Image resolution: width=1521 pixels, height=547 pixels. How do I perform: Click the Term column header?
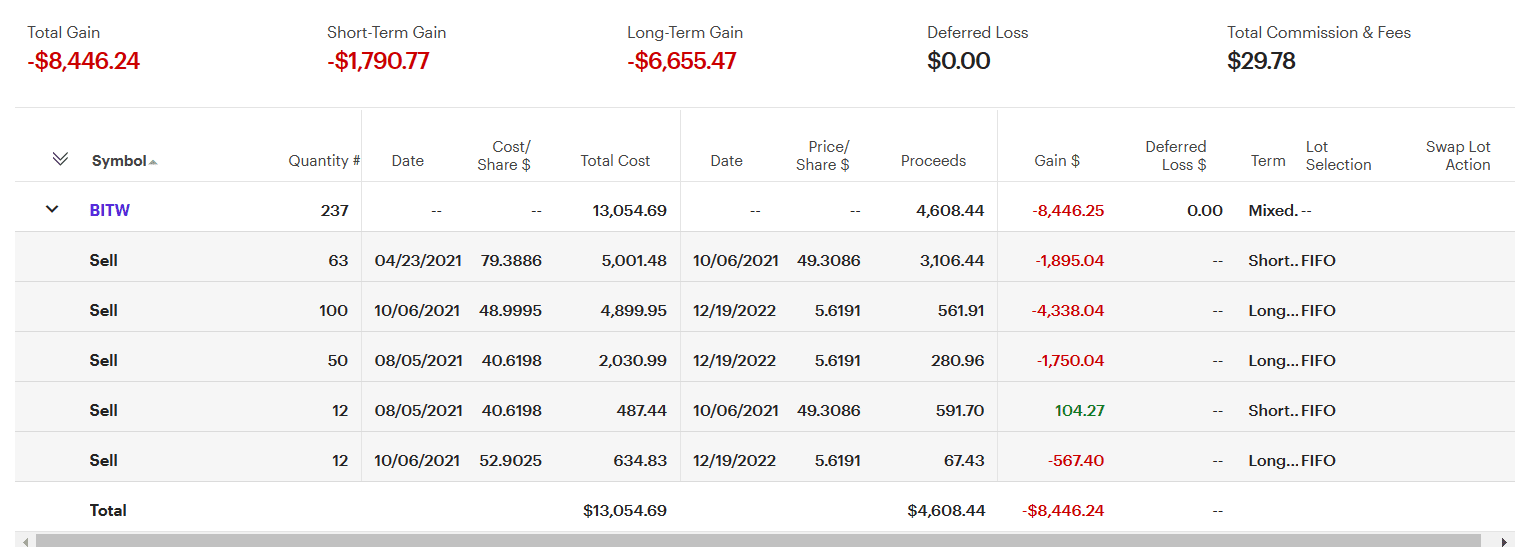coord(1268,160)
